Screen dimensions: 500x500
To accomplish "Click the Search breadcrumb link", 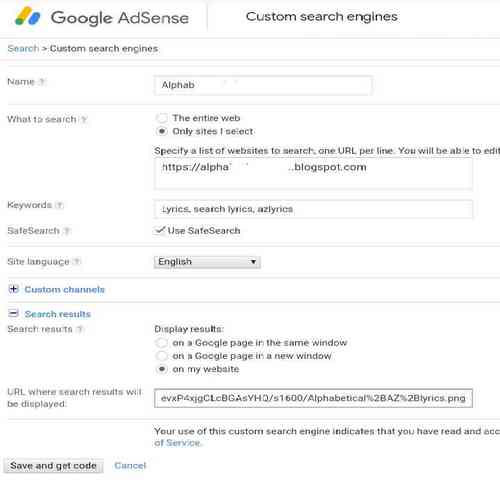I will [23, 49].
